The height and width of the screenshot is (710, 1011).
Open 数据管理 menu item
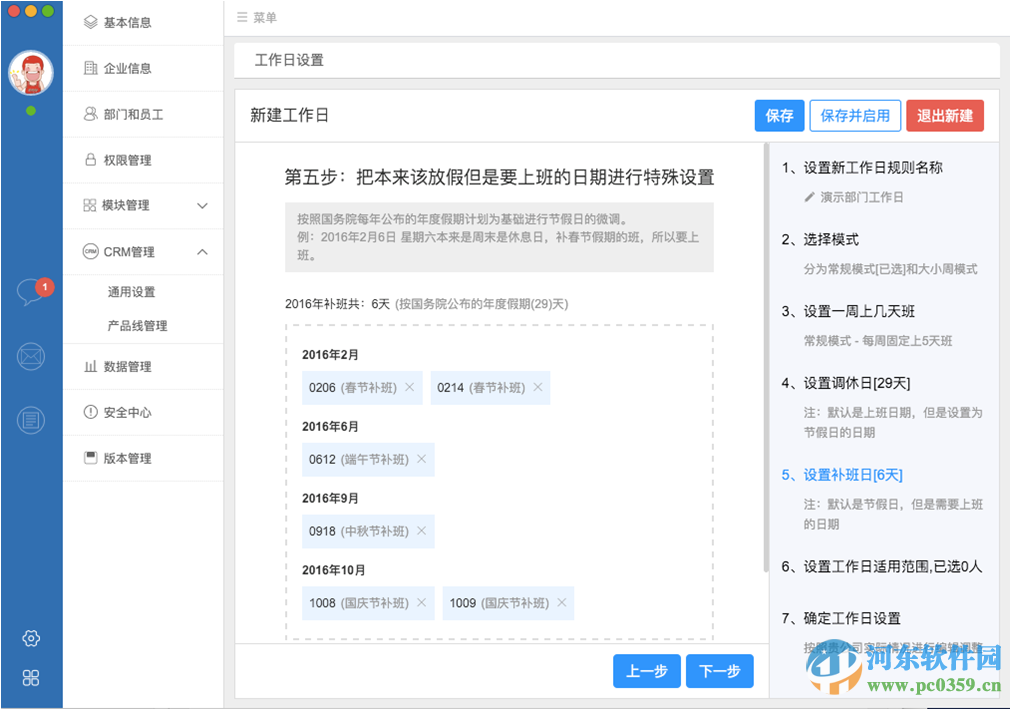(143, 366)
